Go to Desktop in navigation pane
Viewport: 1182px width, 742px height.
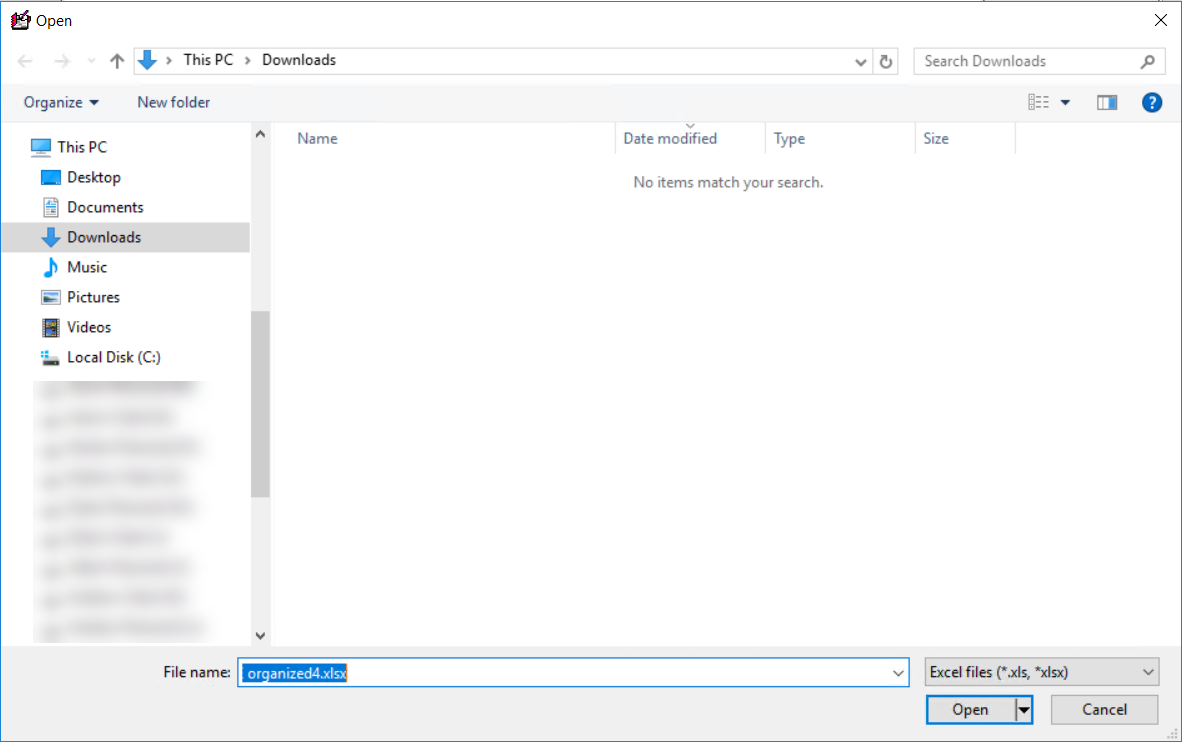[x=93, y=177]
